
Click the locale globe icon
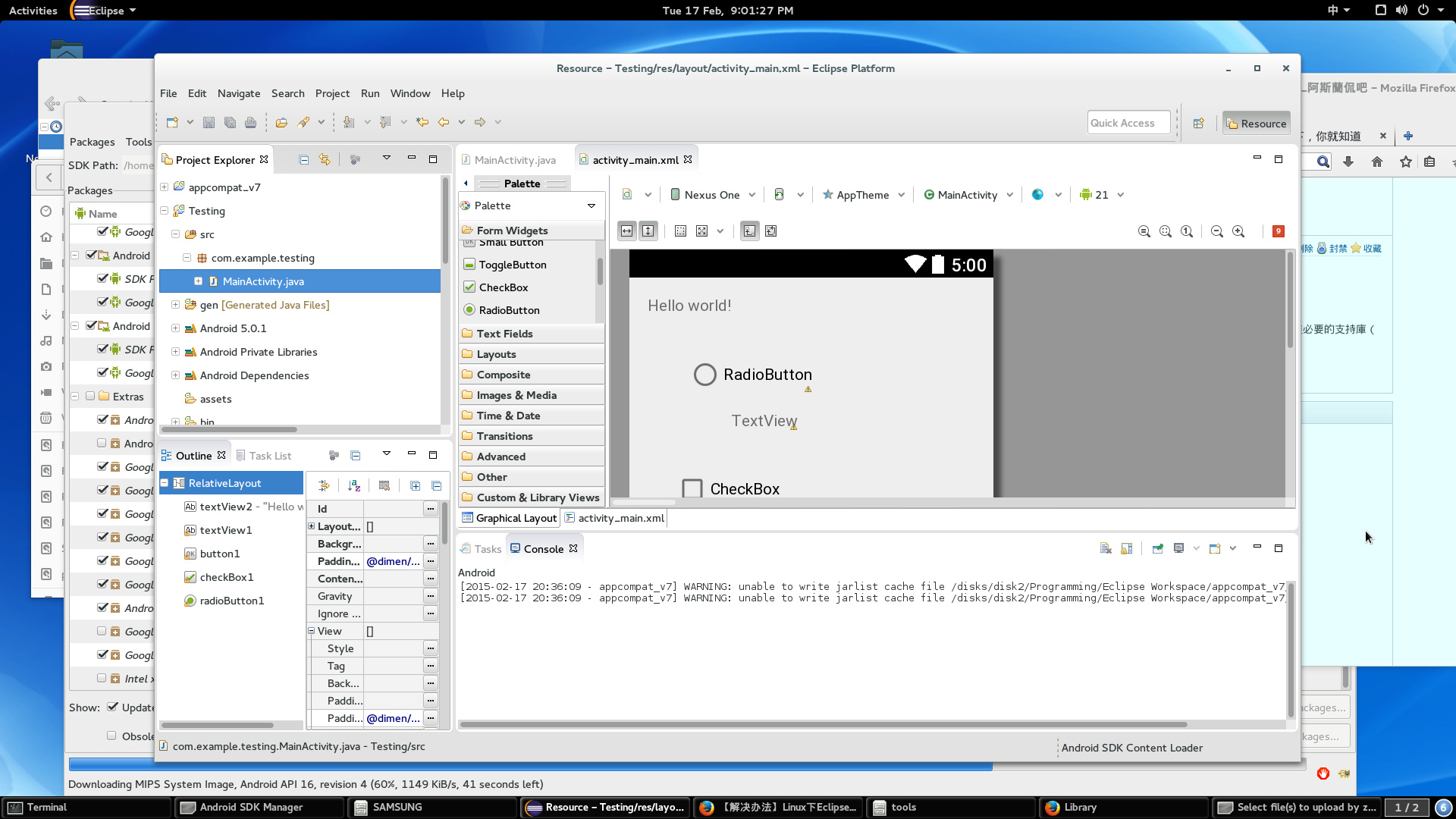pyautogui.click(x=1037, y=195)
